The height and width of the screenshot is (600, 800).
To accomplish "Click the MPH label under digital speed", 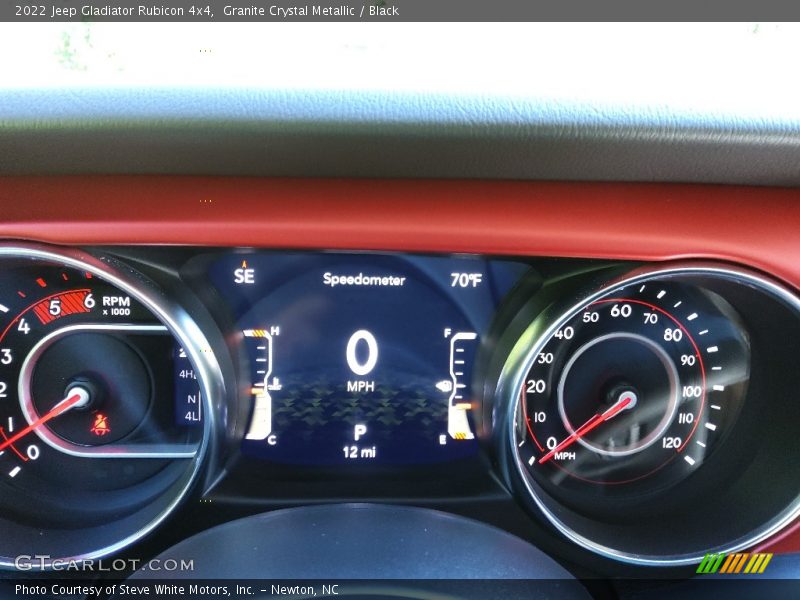I will click(361, 387).
